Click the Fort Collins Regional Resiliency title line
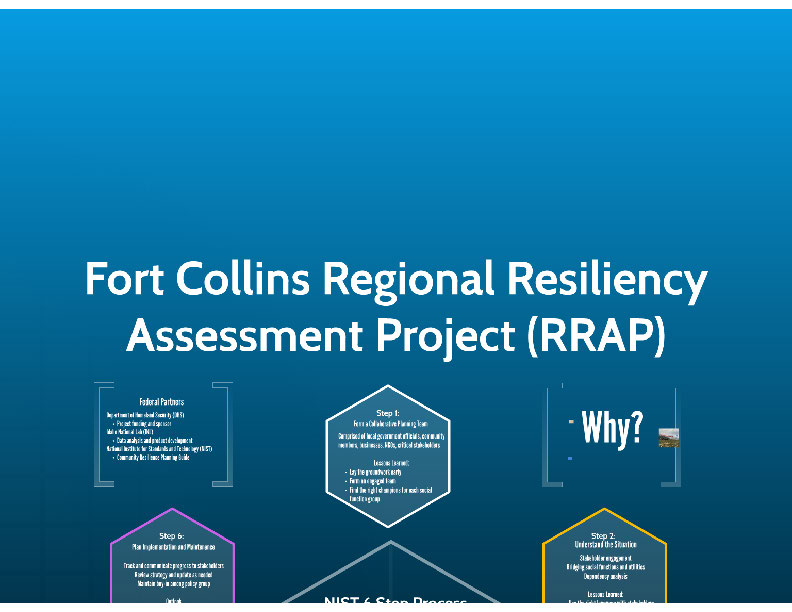792x612 pixels. (x=396, y=279)
